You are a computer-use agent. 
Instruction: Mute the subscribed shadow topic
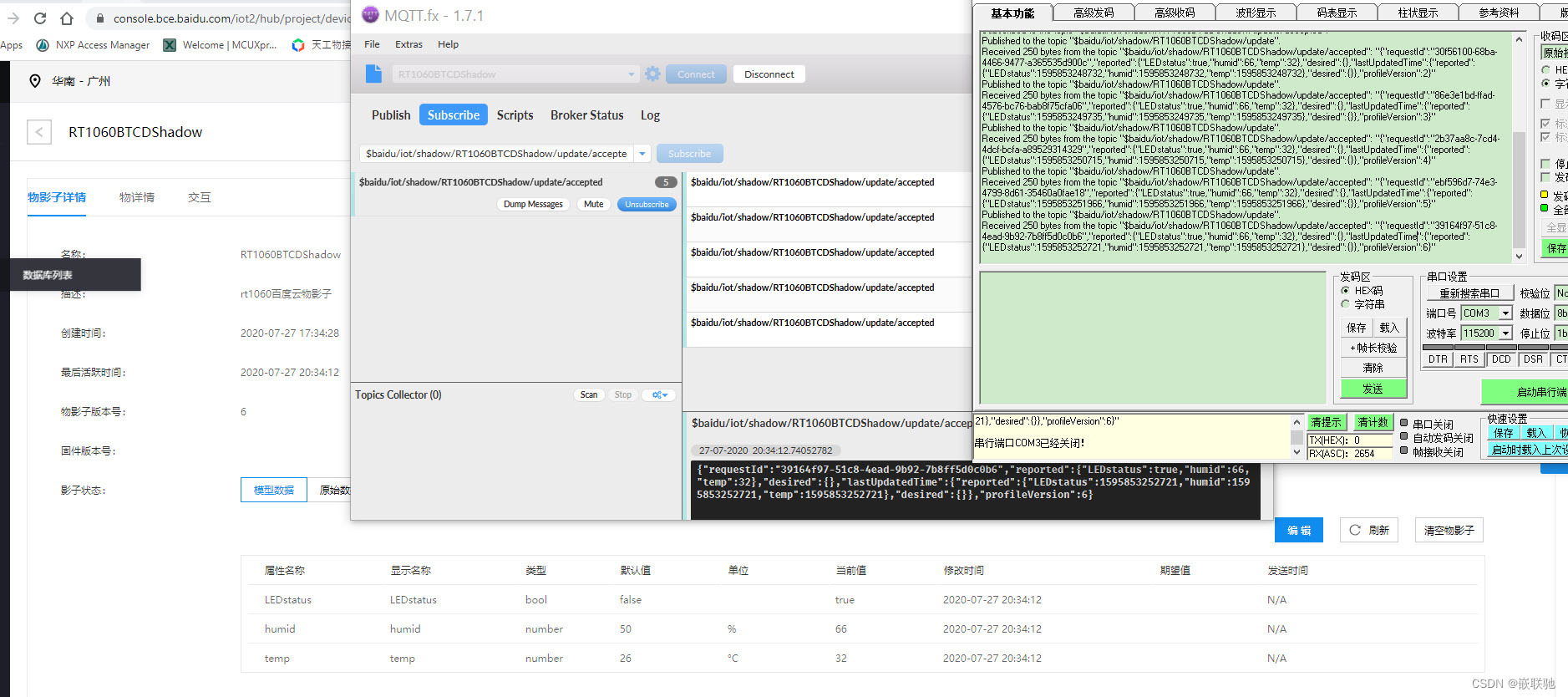tap(593, 204)
